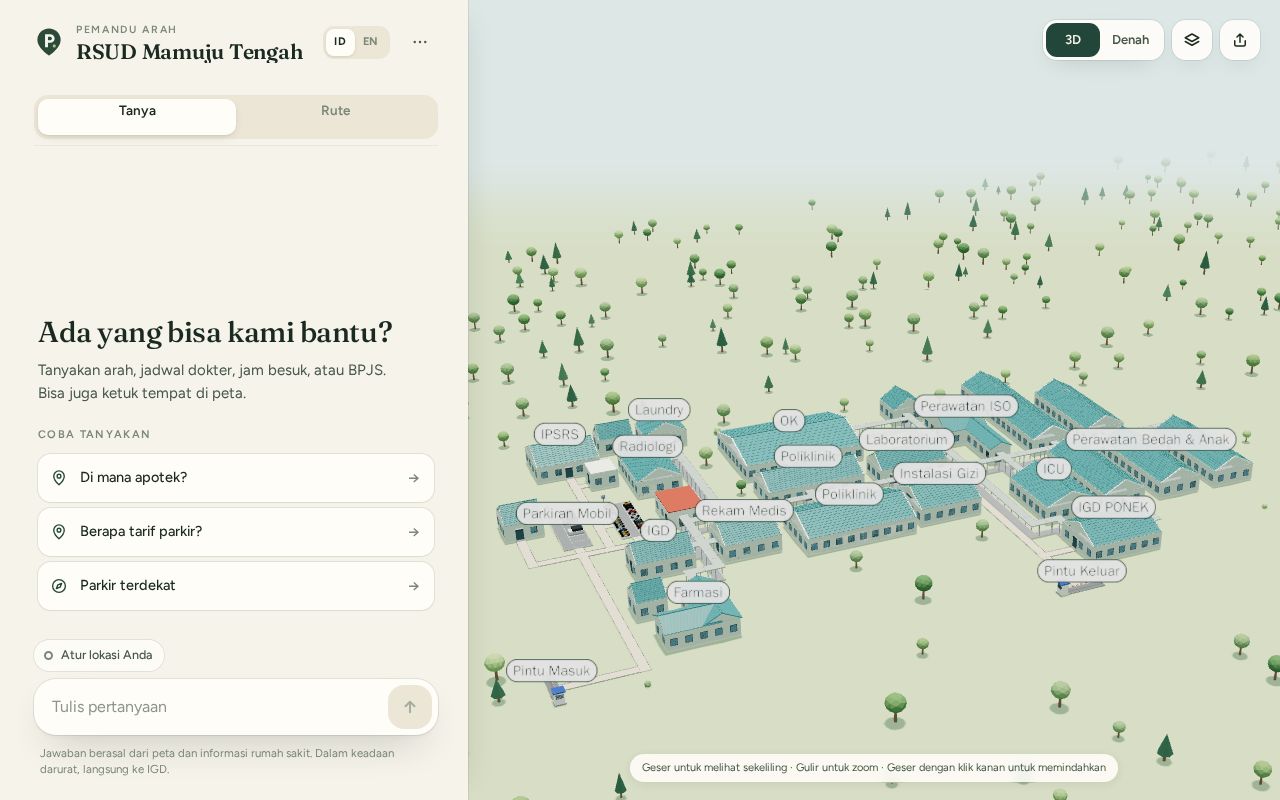Screen dimensions: 1280x800
Task: Send the question with arrow button
Action: coord(410,707)
